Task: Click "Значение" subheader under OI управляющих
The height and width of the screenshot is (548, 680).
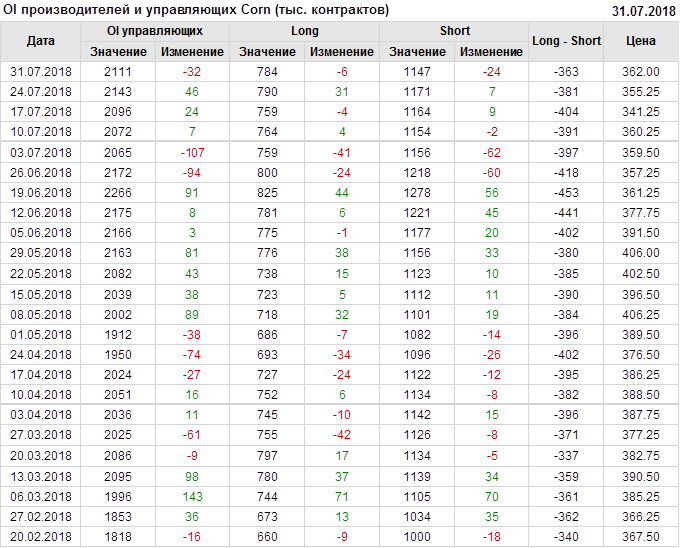Action: pos(118,51)
